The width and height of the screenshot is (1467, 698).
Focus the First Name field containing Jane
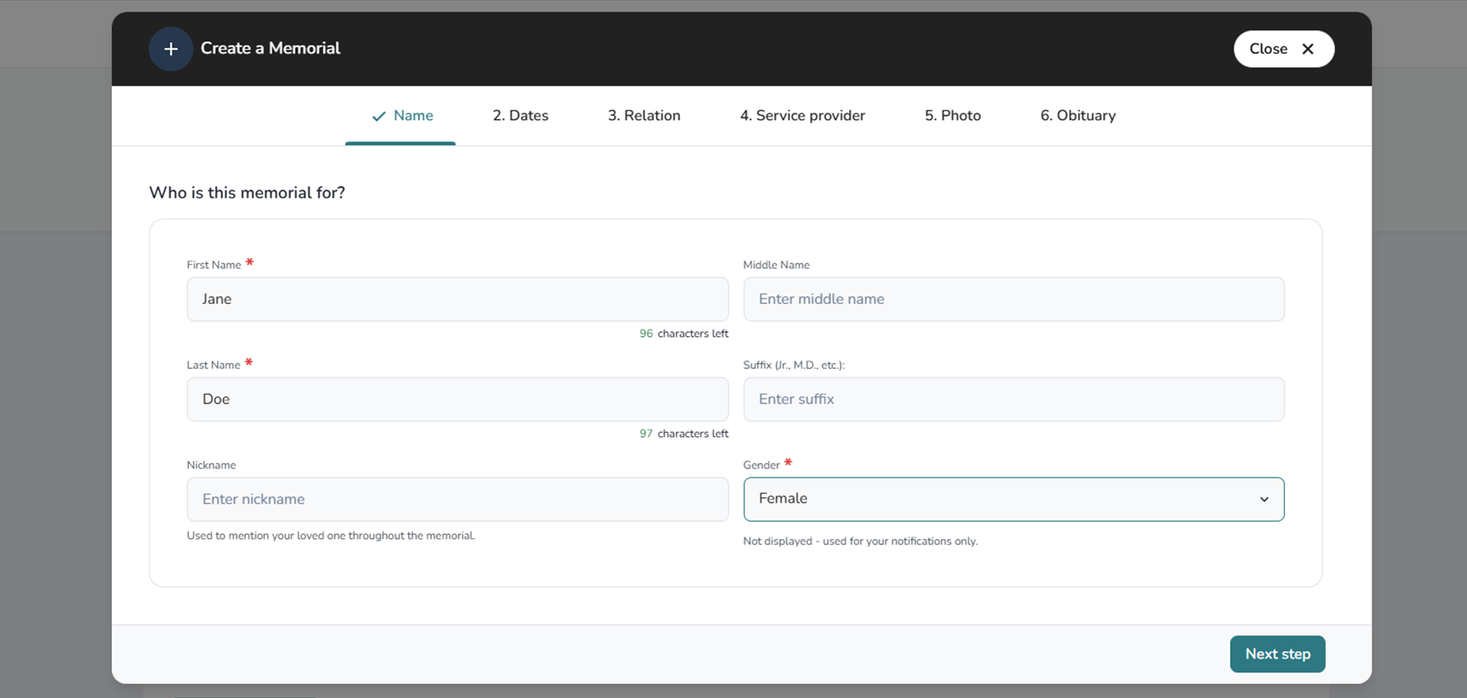[457, 299]
